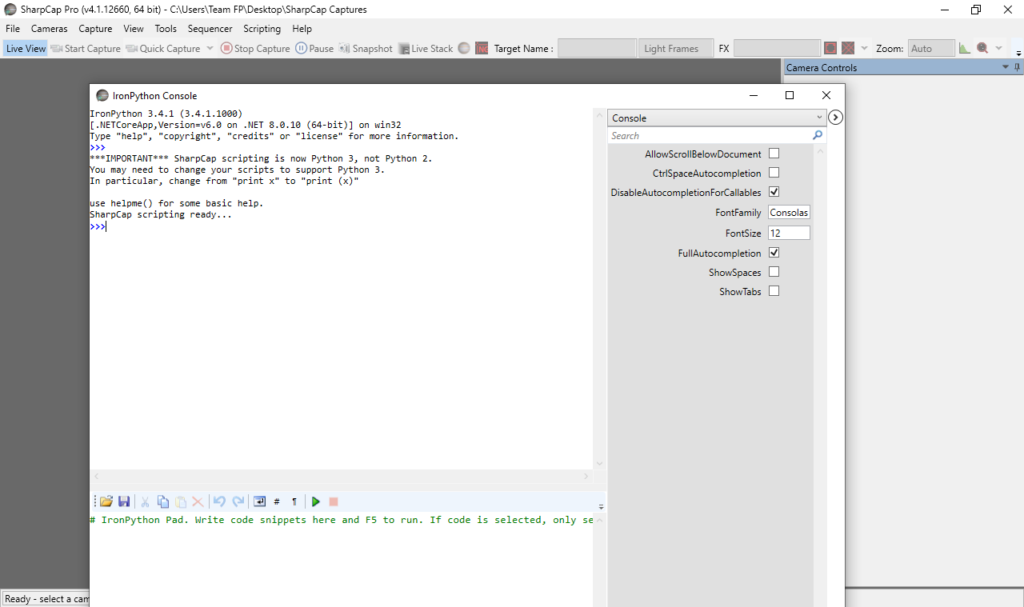Paste code using the clipboard icon
This screenshot has height=607, width=1024.
(180, 501)
